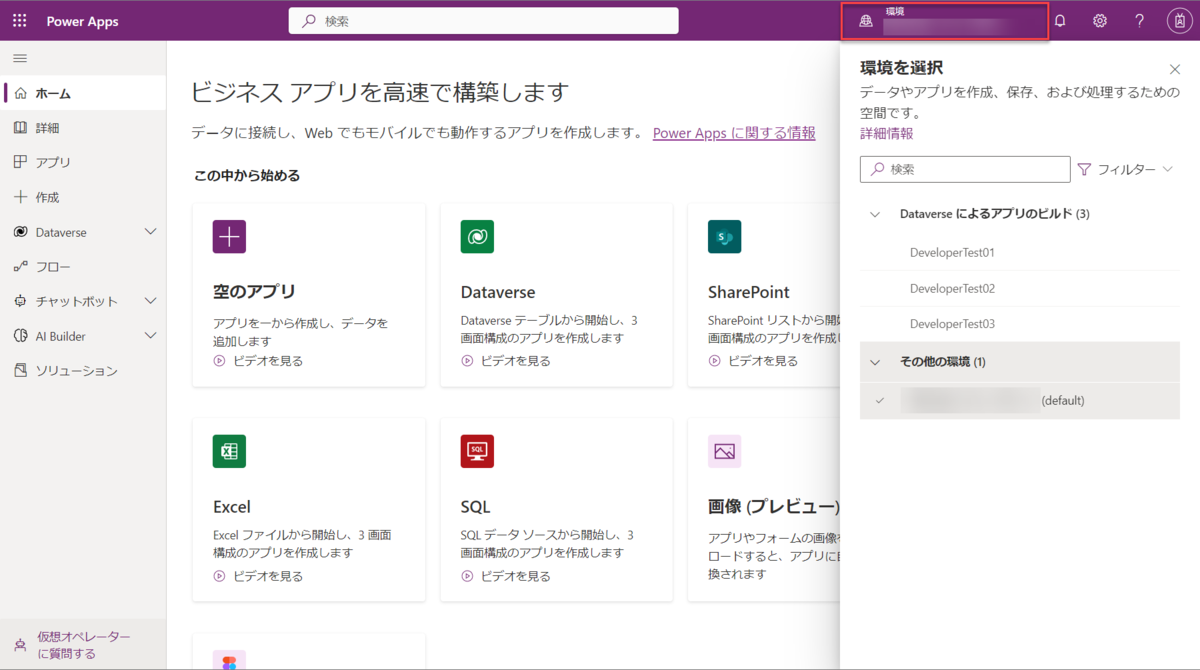Expand the AI Builder sidebar chevron
Screen dimensions: 1200x670
pos(151,336)
